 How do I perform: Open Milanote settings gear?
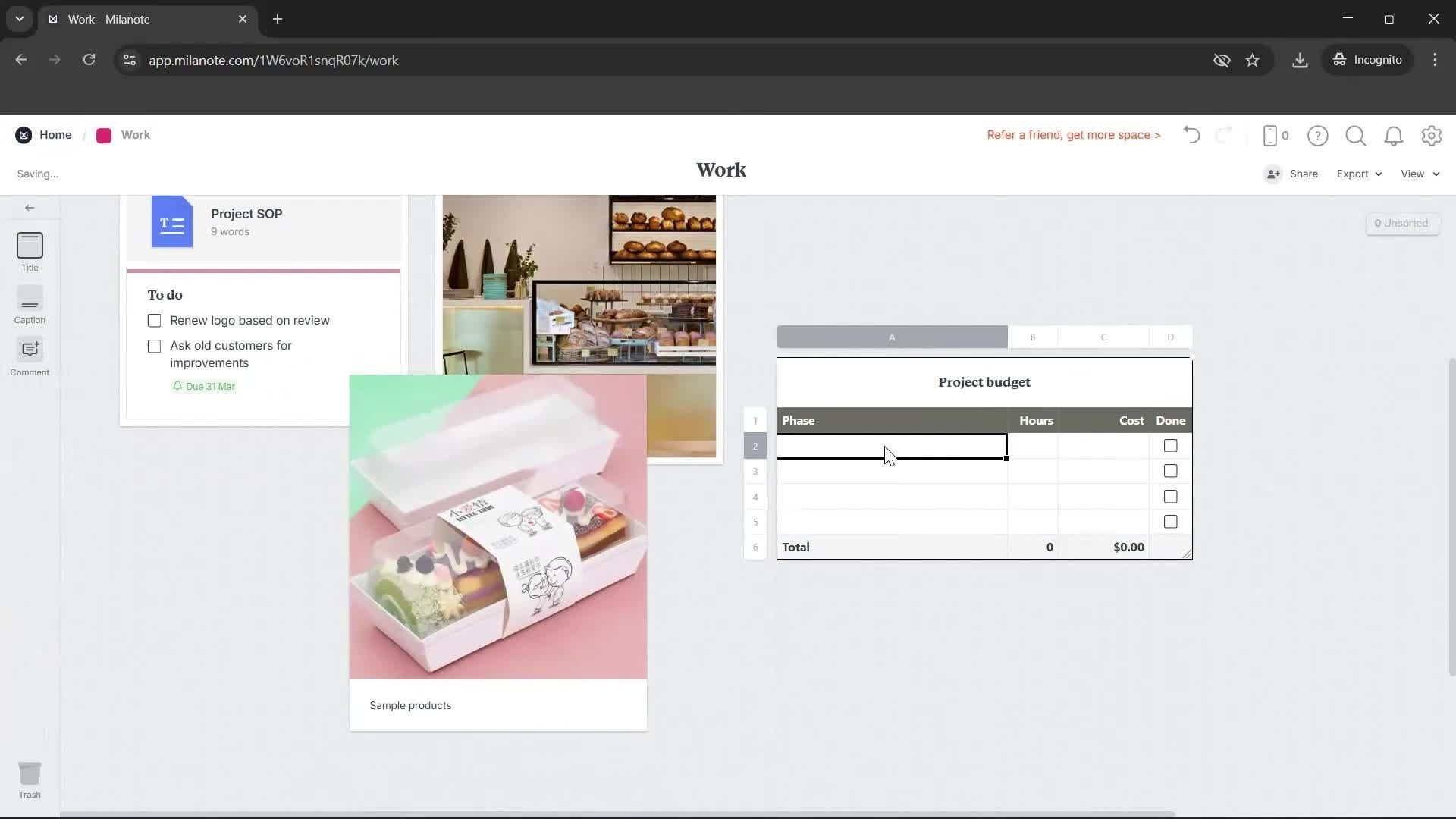pos(1432,136)
